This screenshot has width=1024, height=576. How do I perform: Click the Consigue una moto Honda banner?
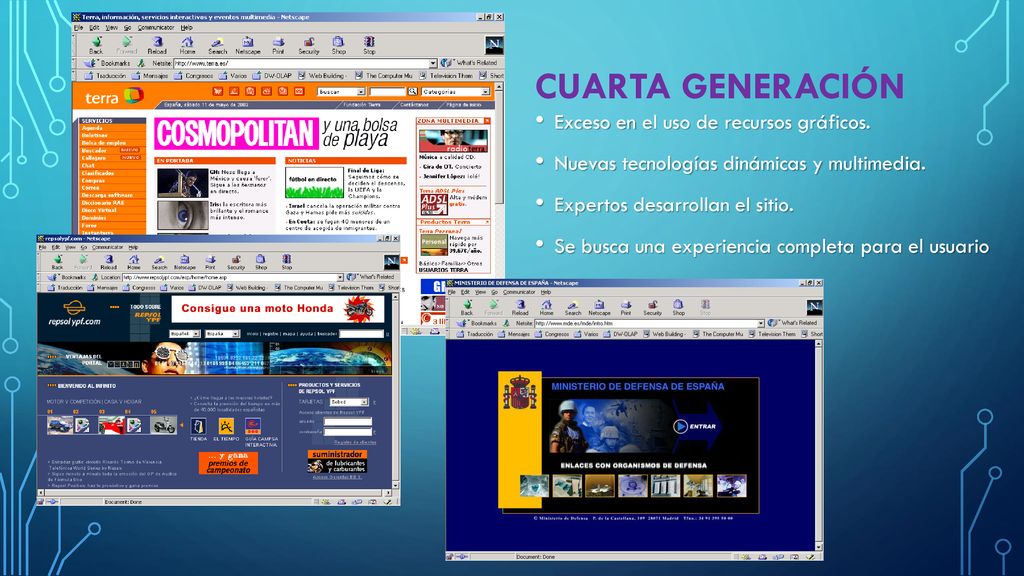point(278,309)
